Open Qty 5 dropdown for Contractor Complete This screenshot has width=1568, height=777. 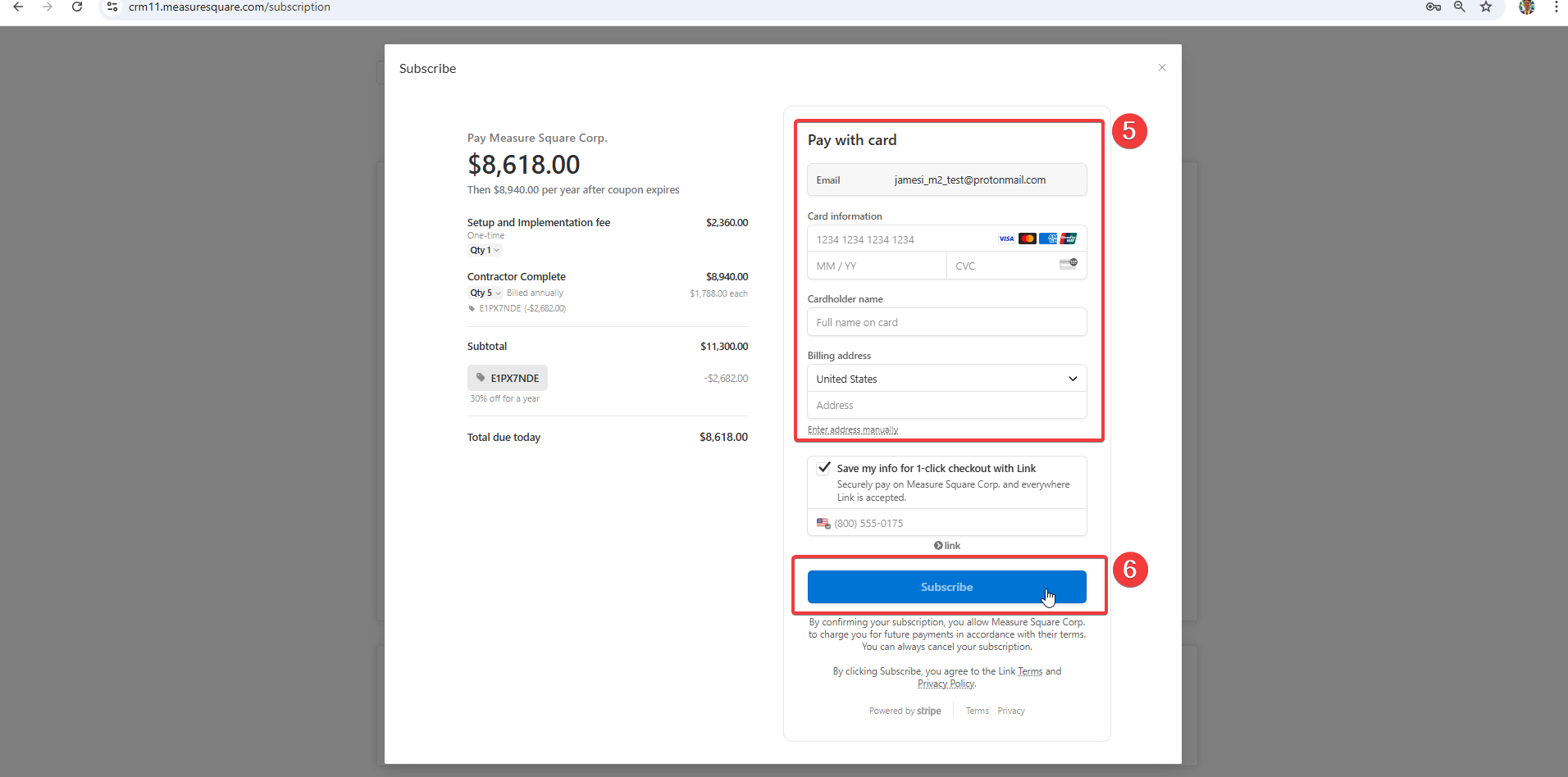(x=485, y=293)
